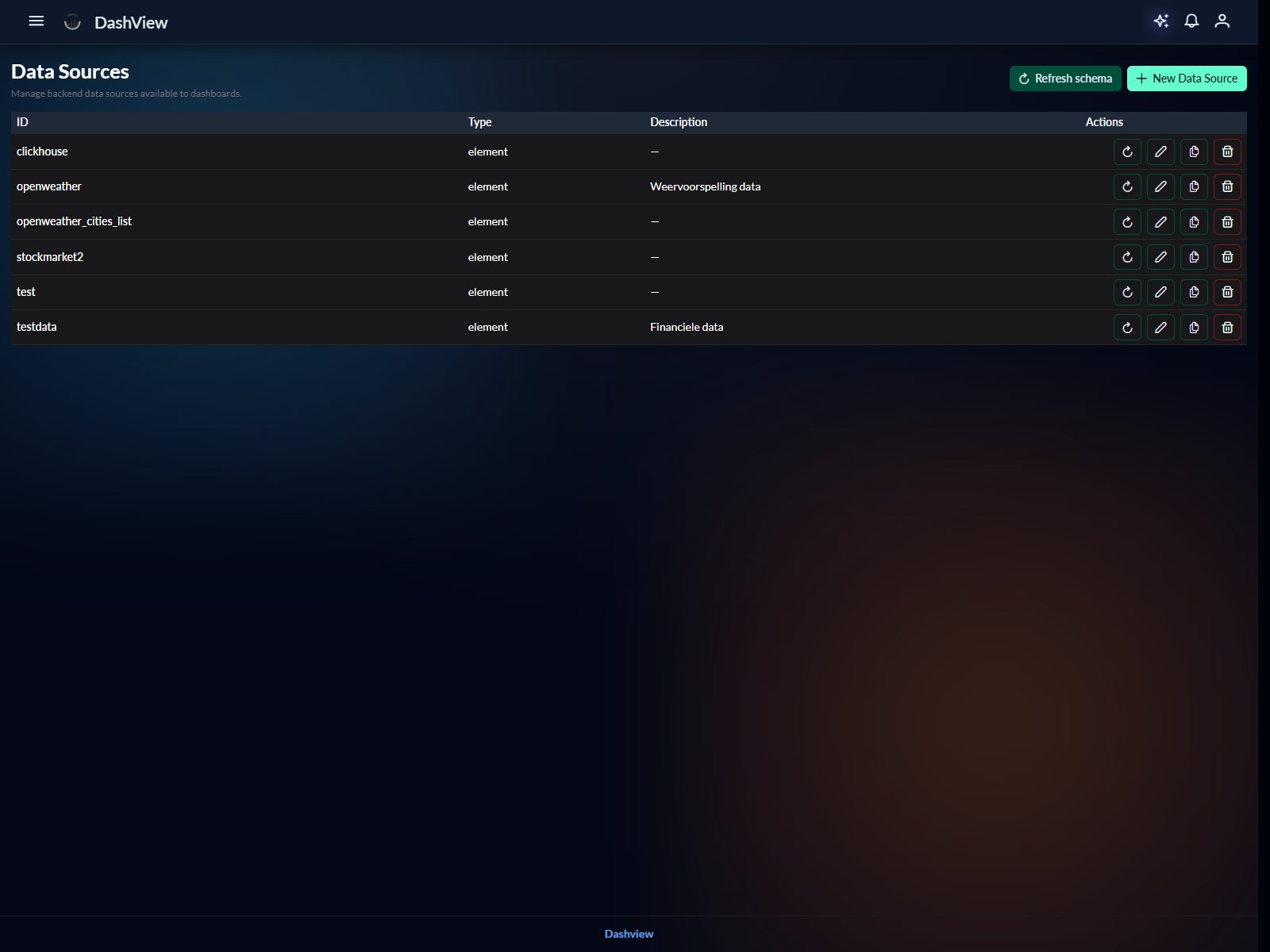Delete the openweather data source

[x=1227, y=187]
